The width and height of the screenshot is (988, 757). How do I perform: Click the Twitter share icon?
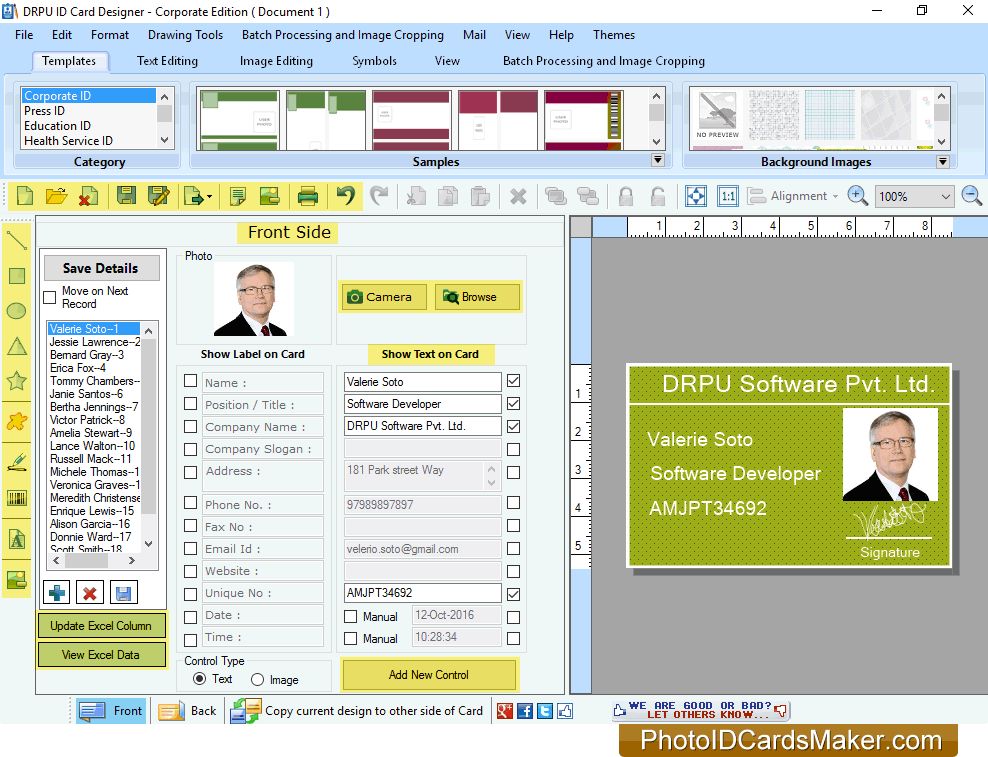coord(544,711)
